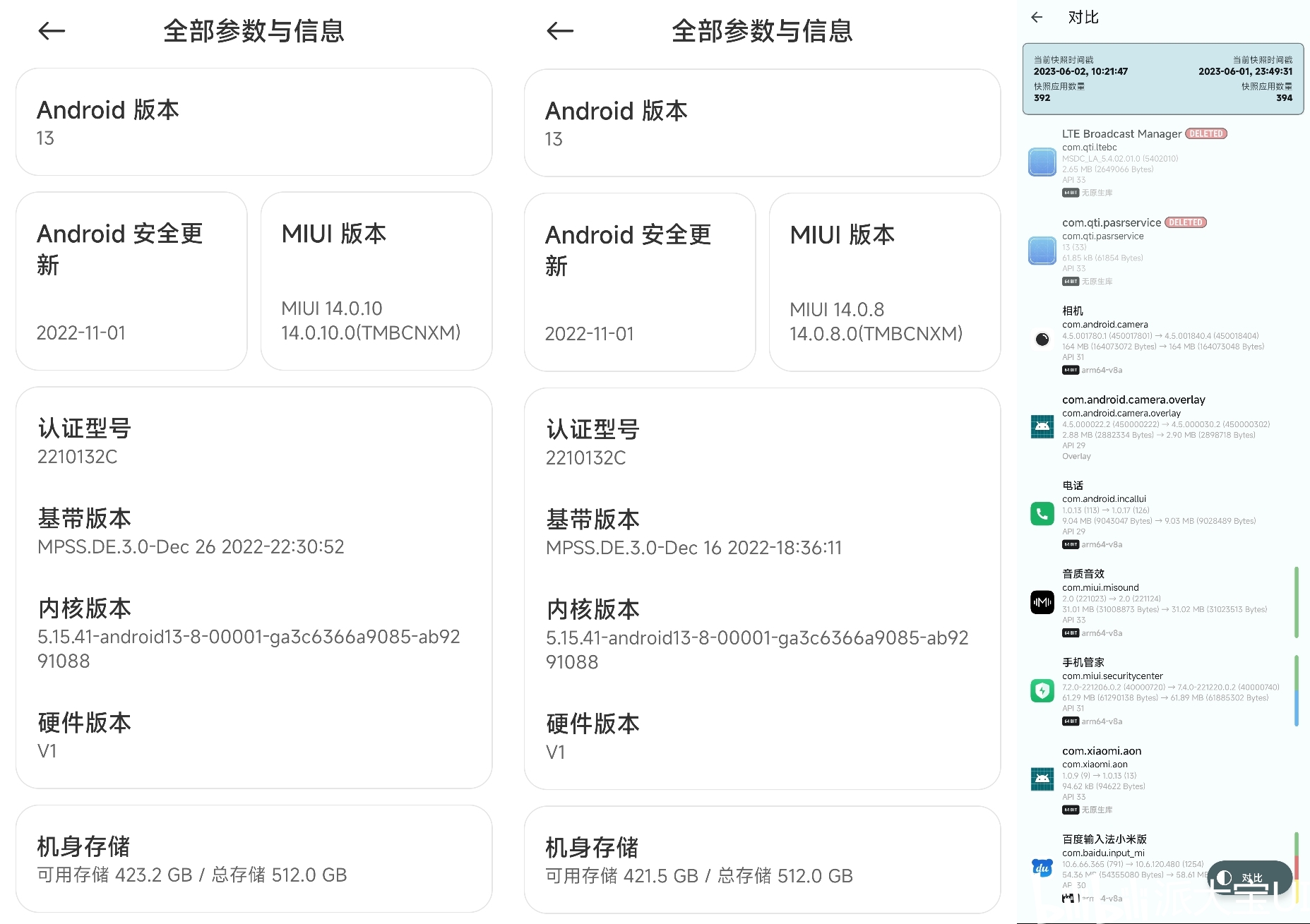This screenshot has height=924, width=1310.
Task: Open Android 安全更新 card beside MIUI 14.0.8
Action: coord(640,282)
